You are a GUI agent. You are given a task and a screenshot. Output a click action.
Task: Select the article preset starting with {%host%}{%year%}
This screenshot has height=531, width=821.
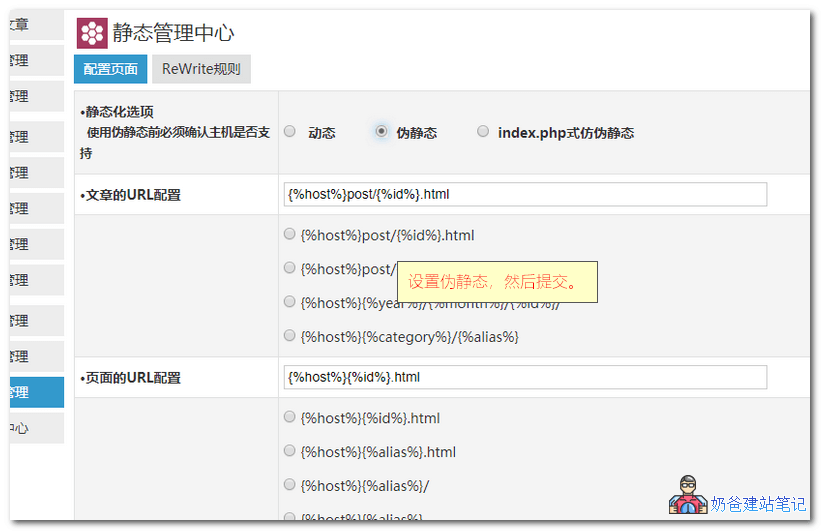tap(290, 302)
